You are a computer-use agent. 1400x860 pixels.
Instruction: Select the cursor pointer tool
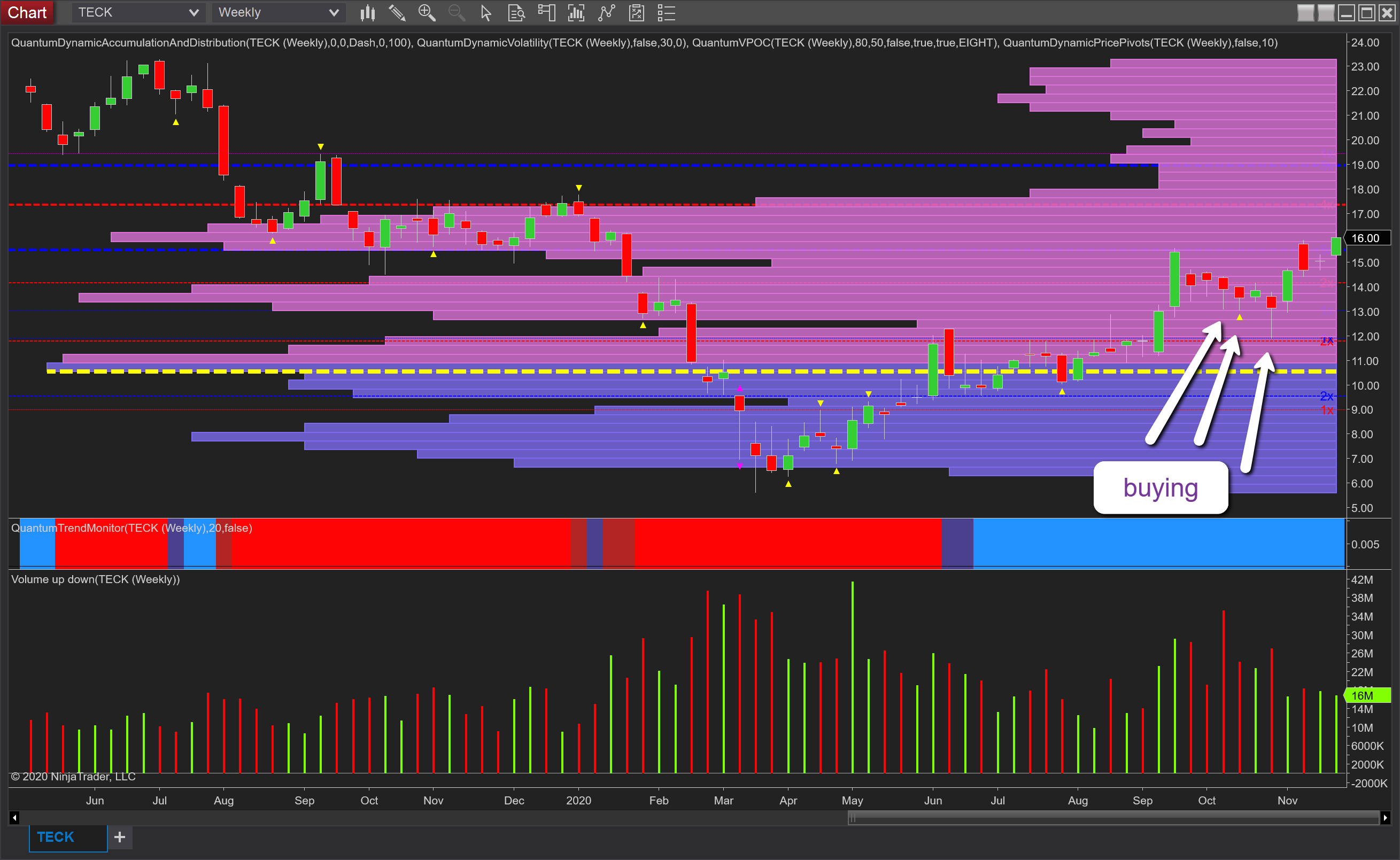pos(486,12)
